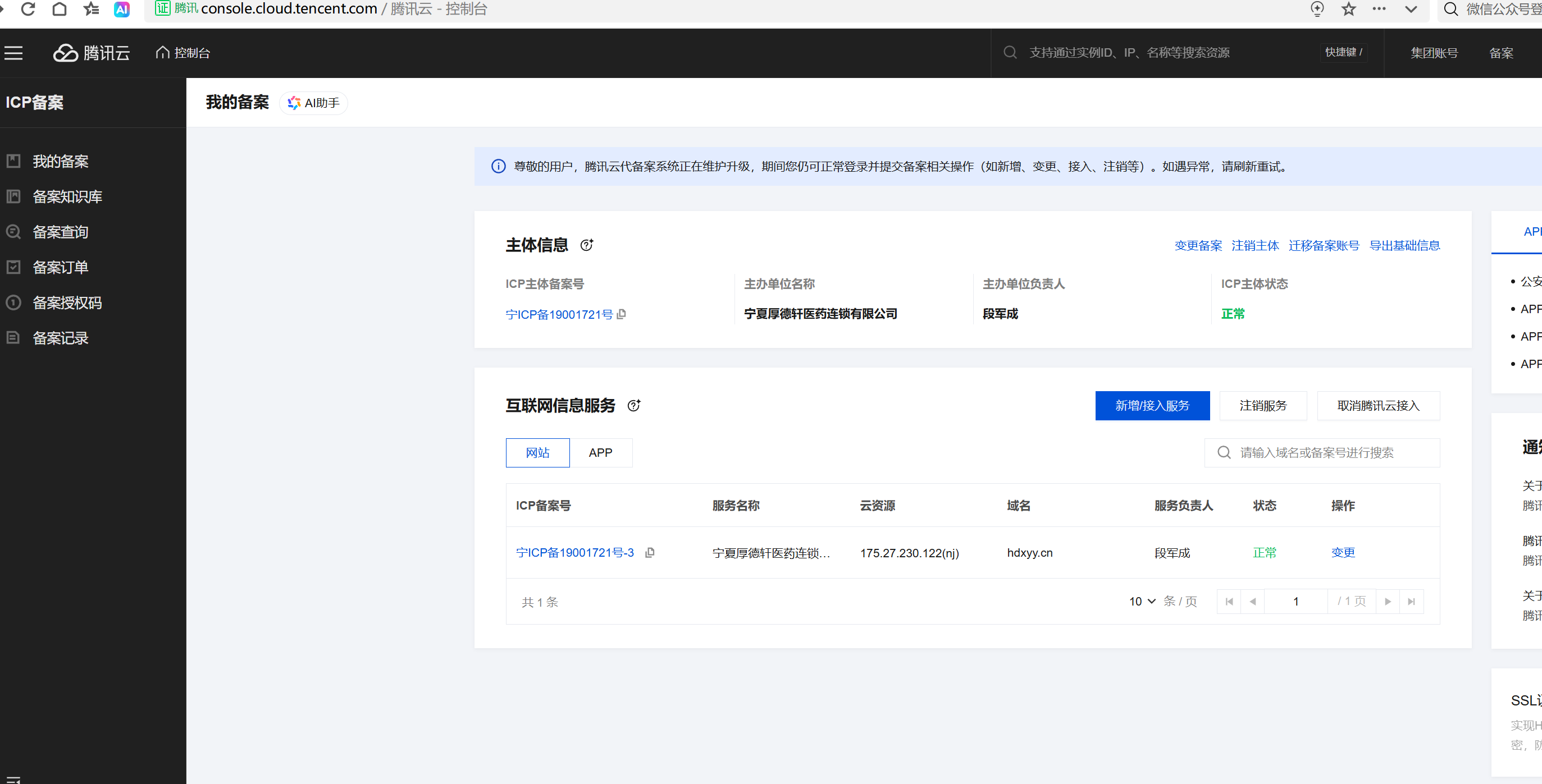Copy the ICP main record number
Image resolution: width=1542 pixels, height=784 pixels.
point(622,314)
